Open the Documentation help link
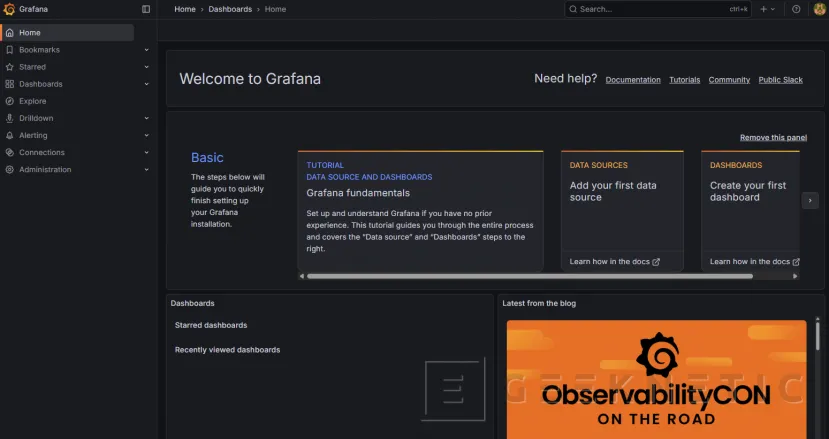 tap(633, 80)
